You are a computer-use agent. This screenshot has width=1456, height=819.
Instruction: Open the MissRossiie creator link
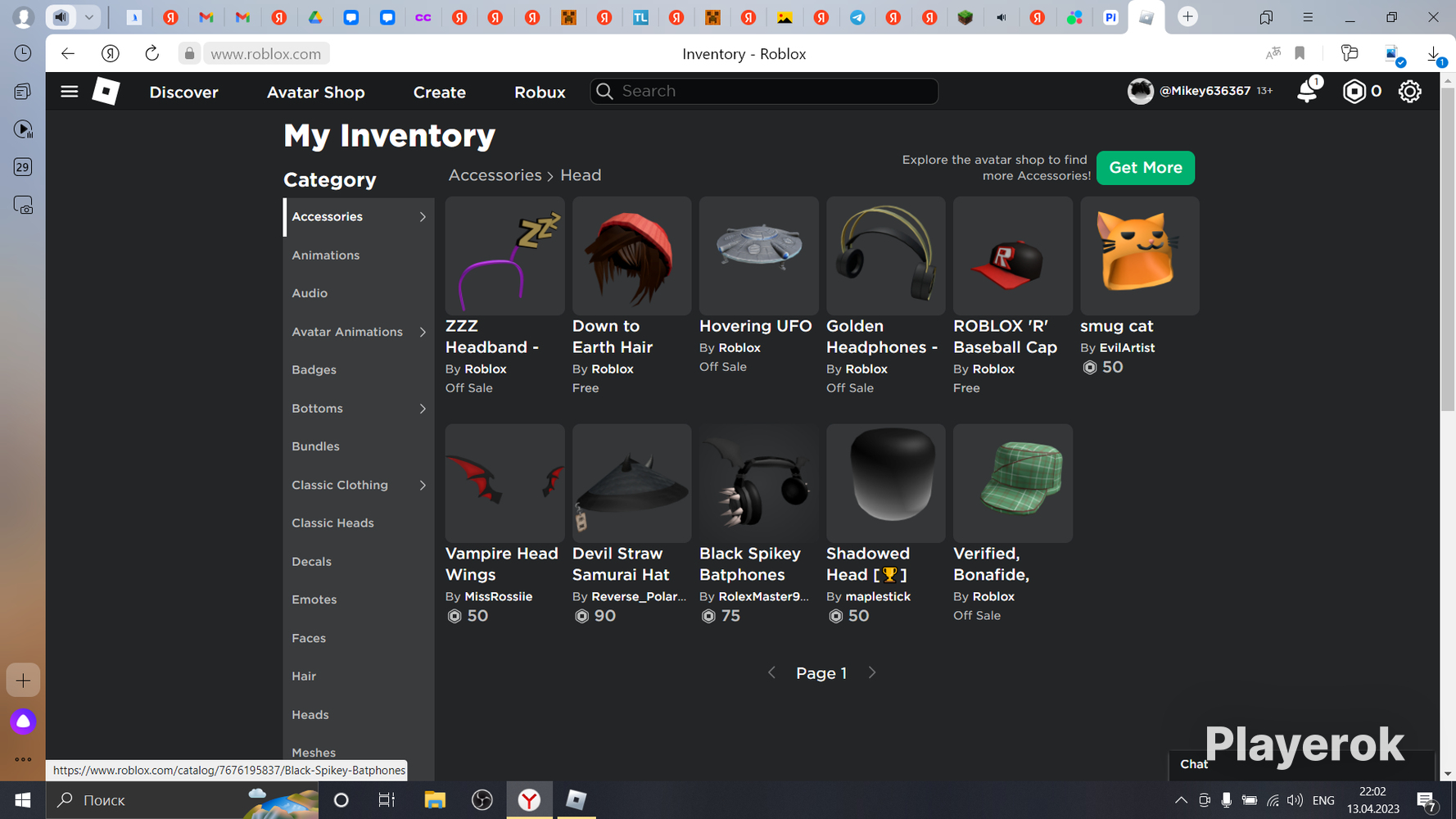[499, 596]
